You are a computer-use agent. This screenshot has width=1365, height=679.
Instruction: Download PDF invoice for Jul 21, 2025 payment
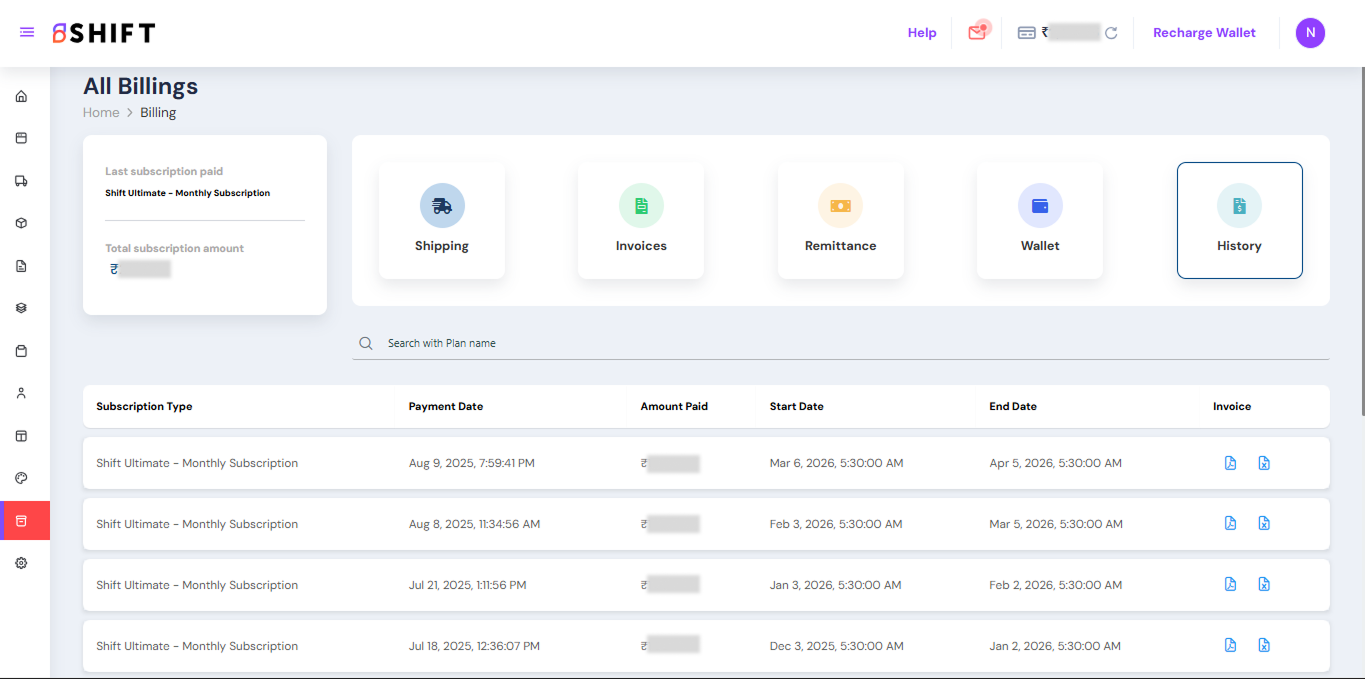click(1231, 584)
